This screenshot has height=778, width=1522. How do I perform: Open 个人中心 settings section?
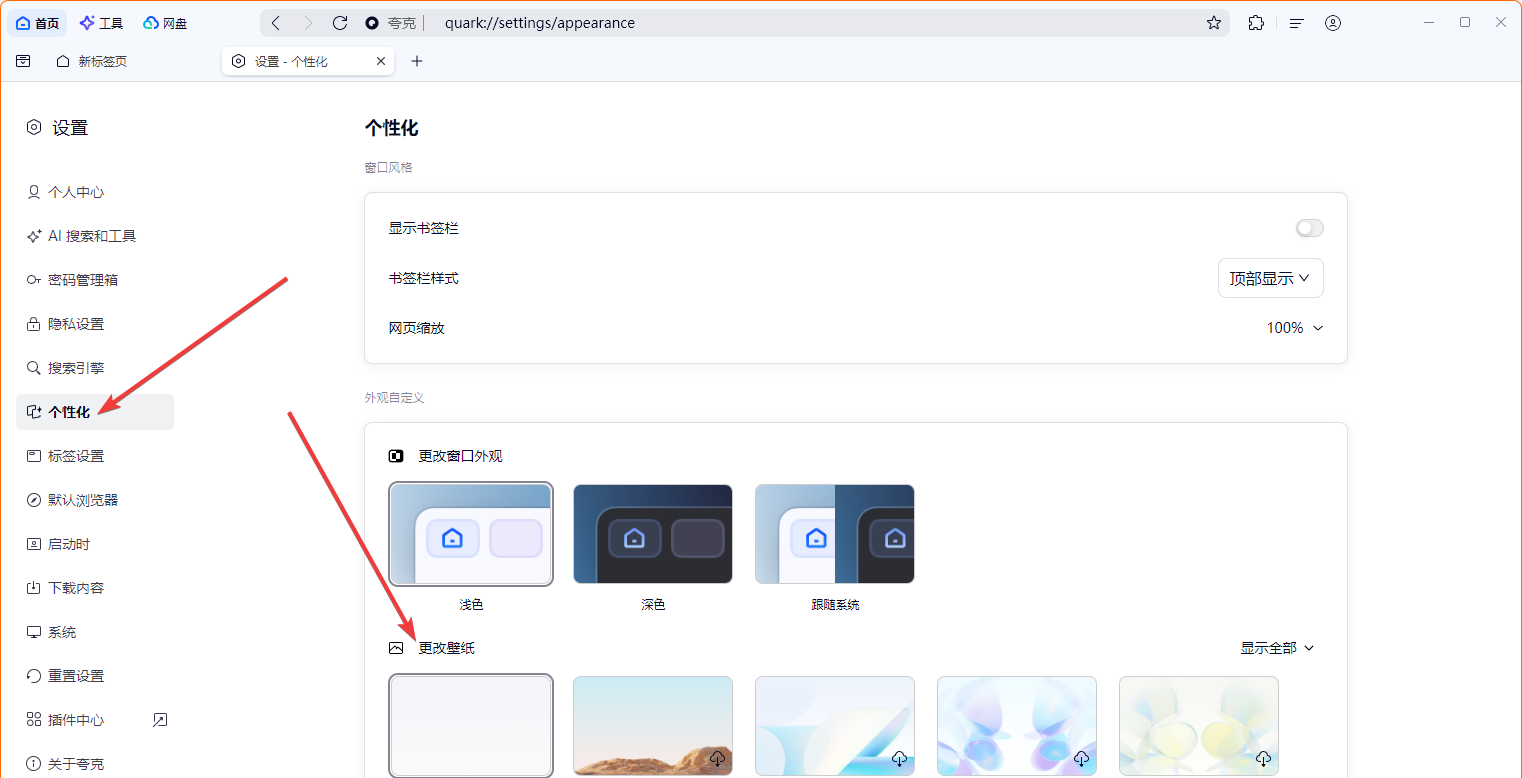click(x=95, y=192)
